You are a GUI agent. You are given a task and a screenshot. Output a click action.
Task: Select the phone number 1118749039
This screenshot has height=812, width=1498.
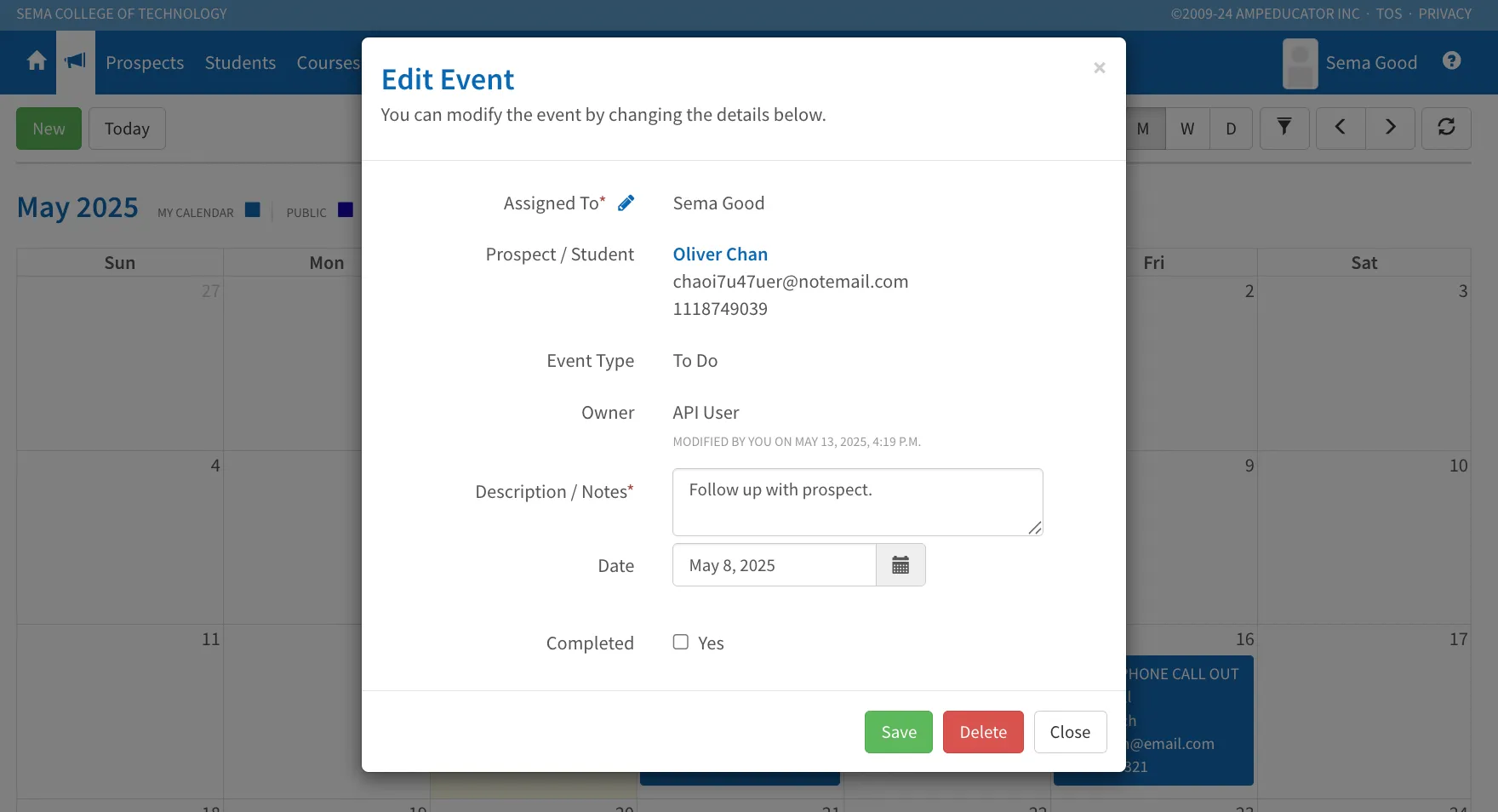[720, 309]
